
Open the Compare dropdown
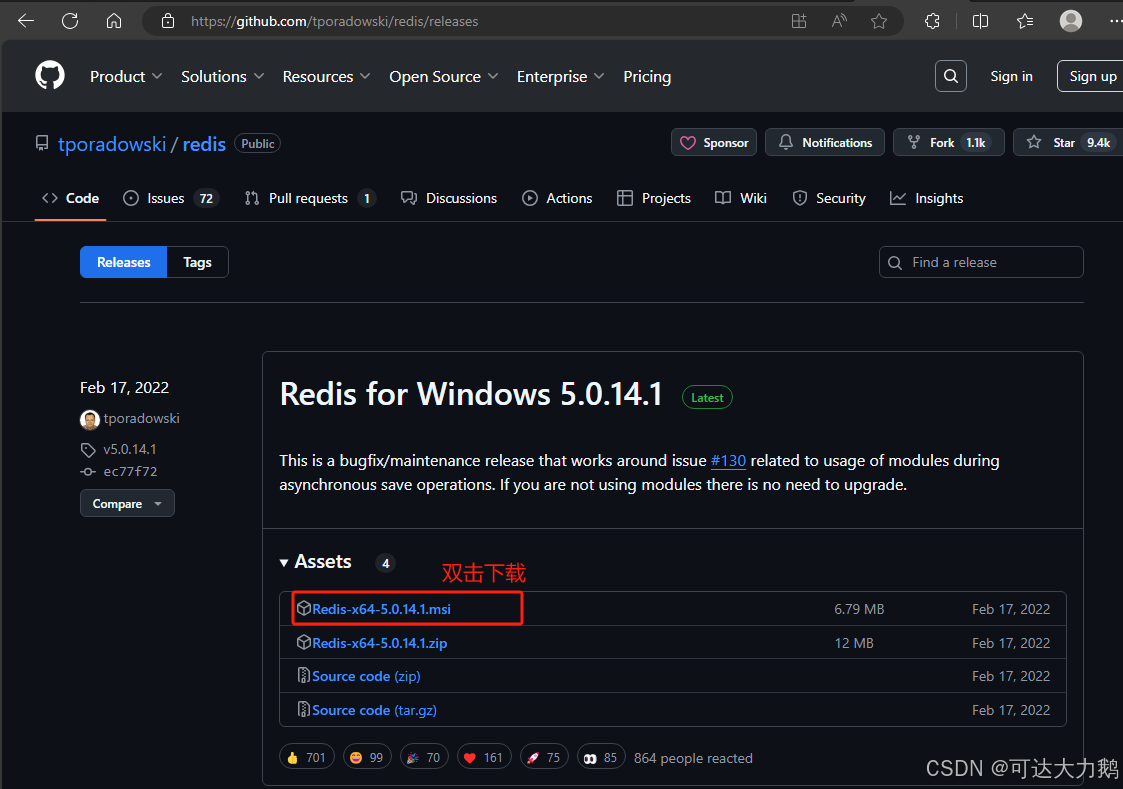[x=126, y=503]
